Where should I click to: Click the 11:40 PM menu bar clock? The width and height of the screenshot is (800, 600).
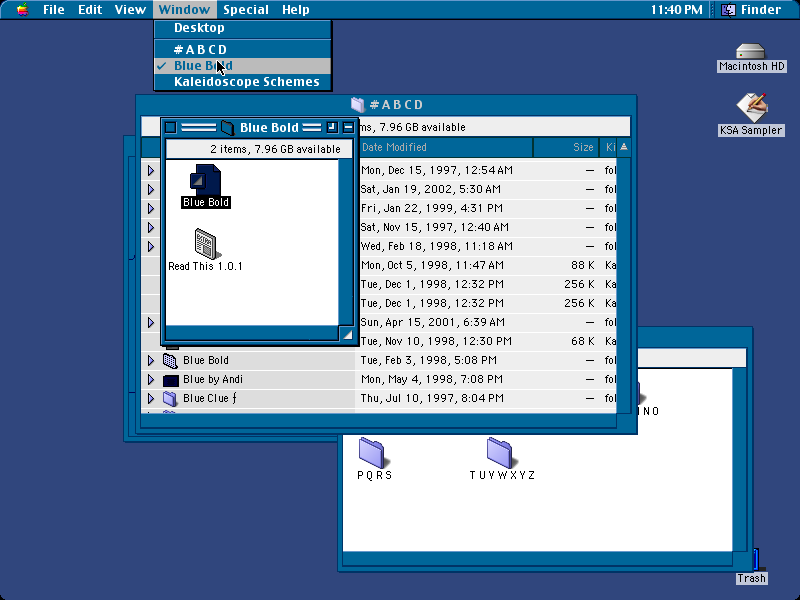pos(676,10)
